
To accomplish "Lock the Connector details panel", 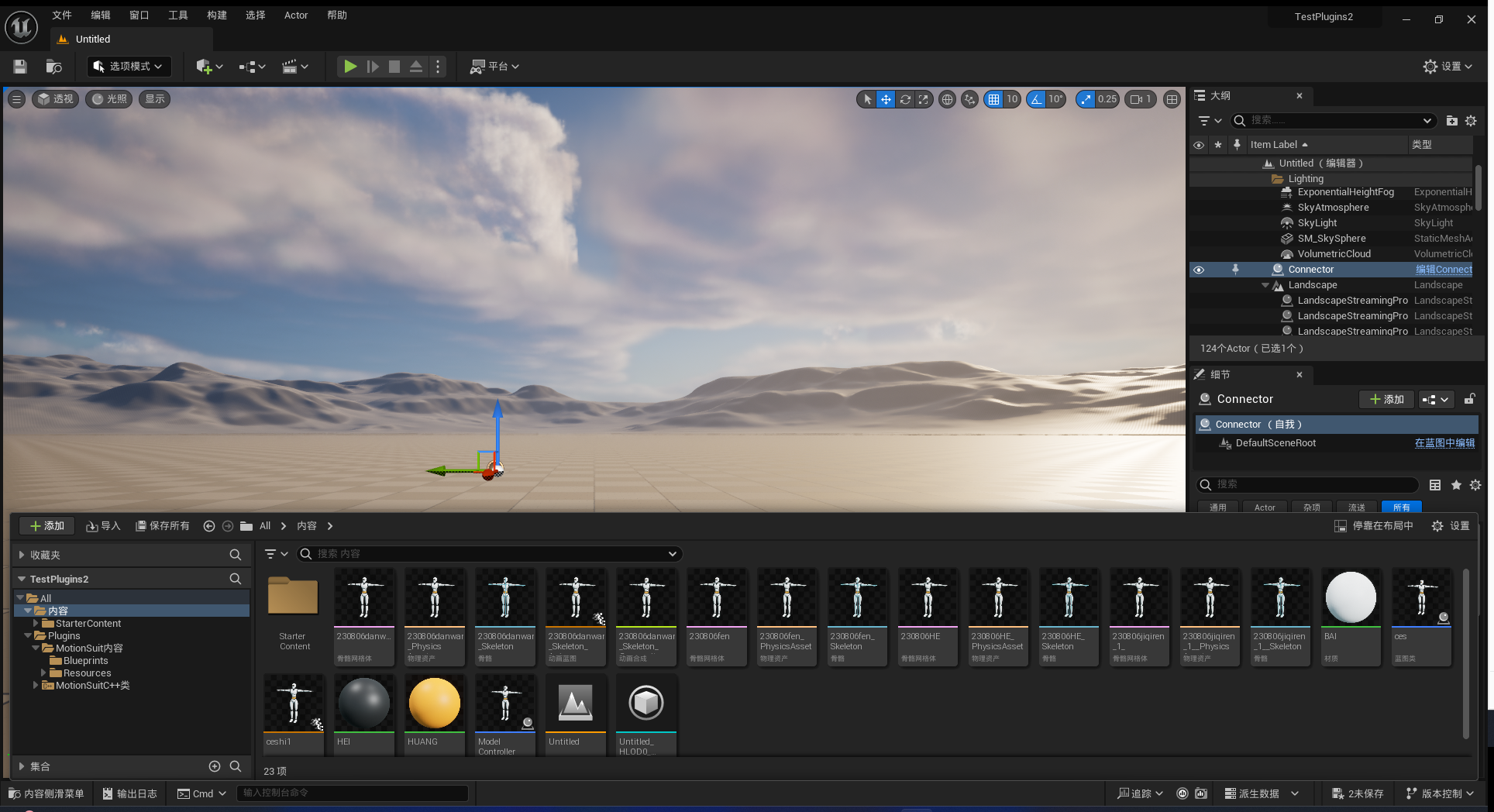I will click(1469, 399).
